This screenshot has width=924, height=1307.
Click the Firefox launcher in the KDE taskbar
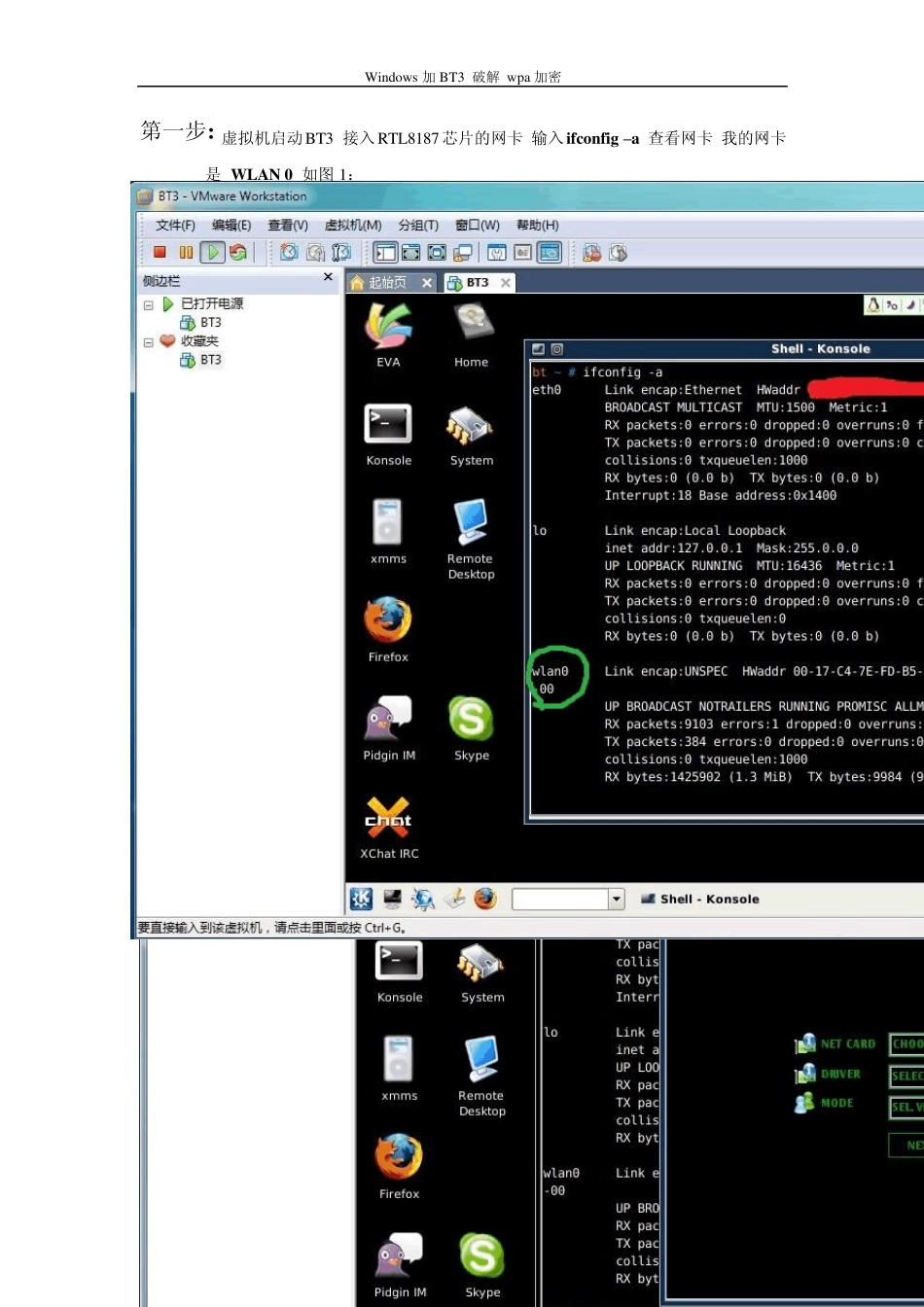click(x=485, y=899)
